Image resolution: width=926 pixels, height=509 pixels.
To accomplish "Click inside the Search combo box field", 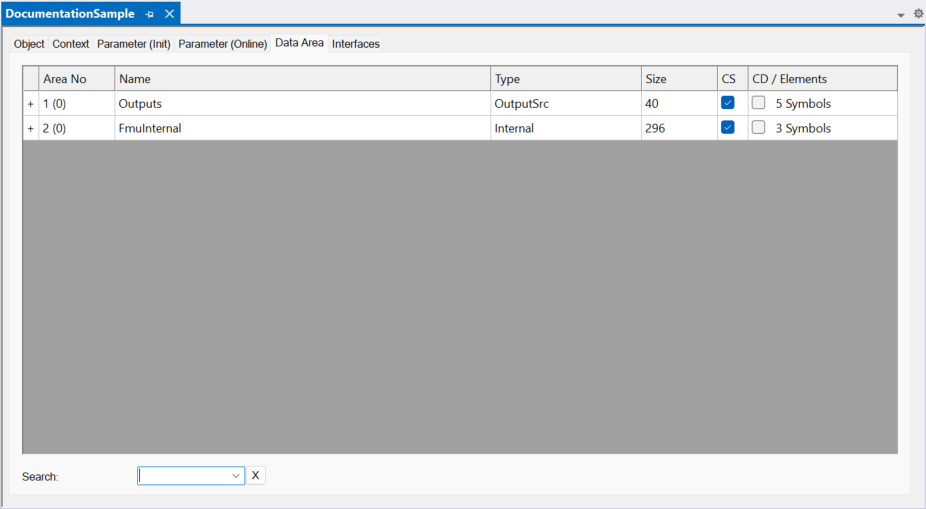I will [183, 476].
